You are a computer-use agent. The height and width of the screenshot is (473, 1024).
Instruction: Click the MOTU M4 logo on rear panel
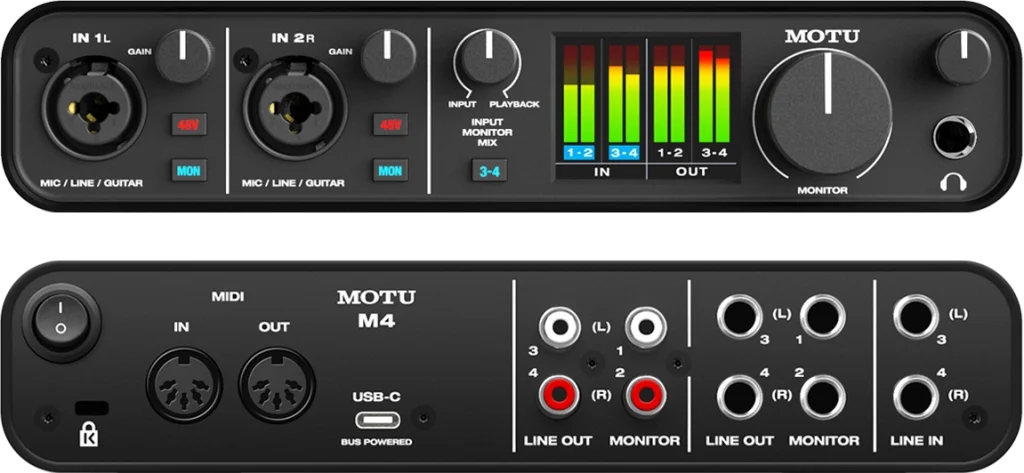[x=376, y=308]
